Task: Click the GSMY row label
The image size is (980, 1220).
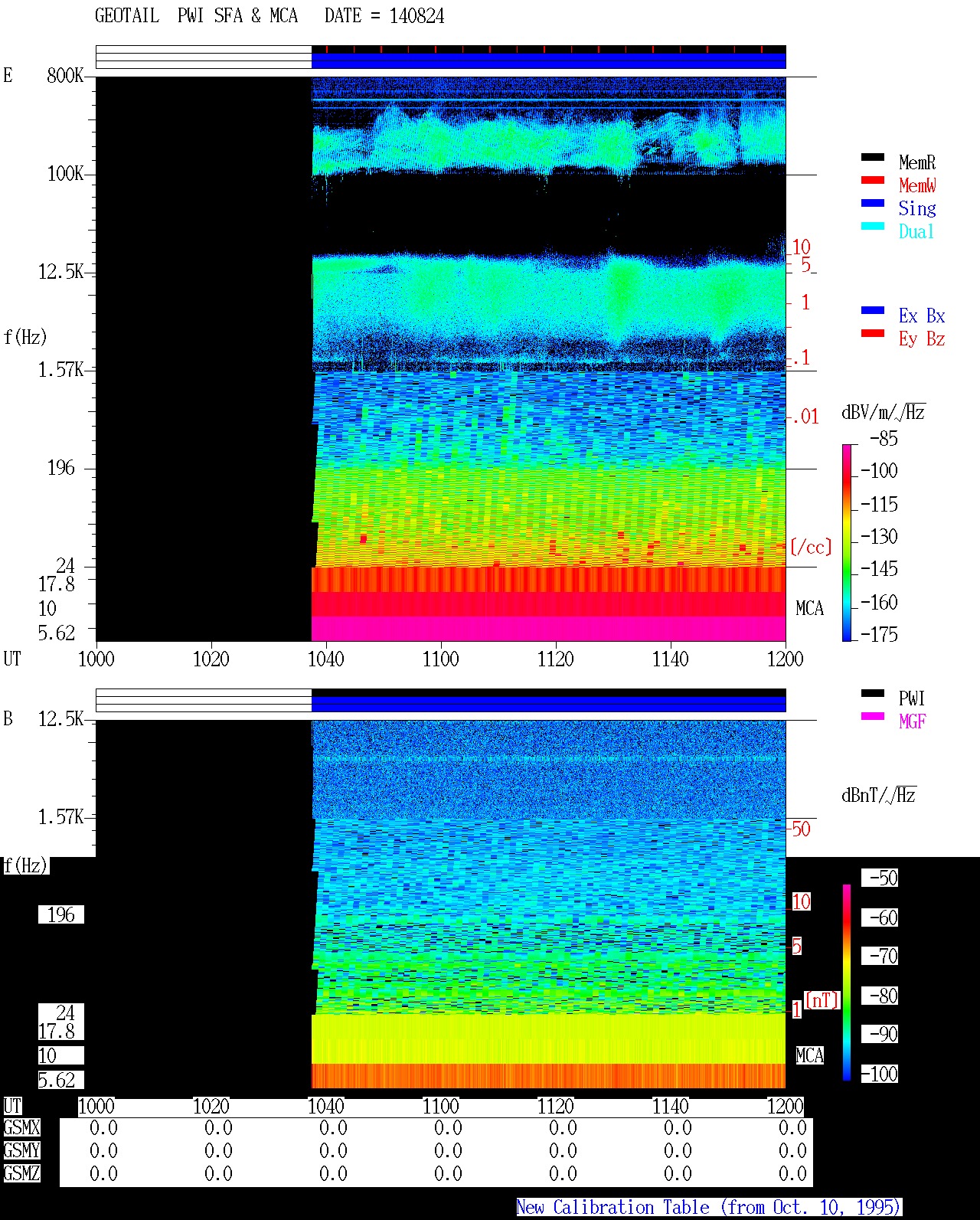Action: tap(22, 1150)
